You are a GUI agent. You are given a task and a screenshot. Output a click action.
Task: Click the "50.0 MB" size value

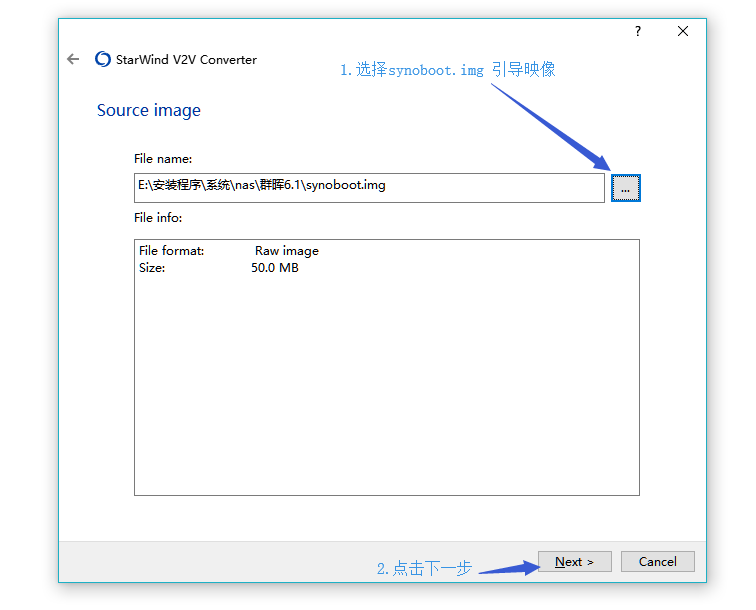point(275,268)
